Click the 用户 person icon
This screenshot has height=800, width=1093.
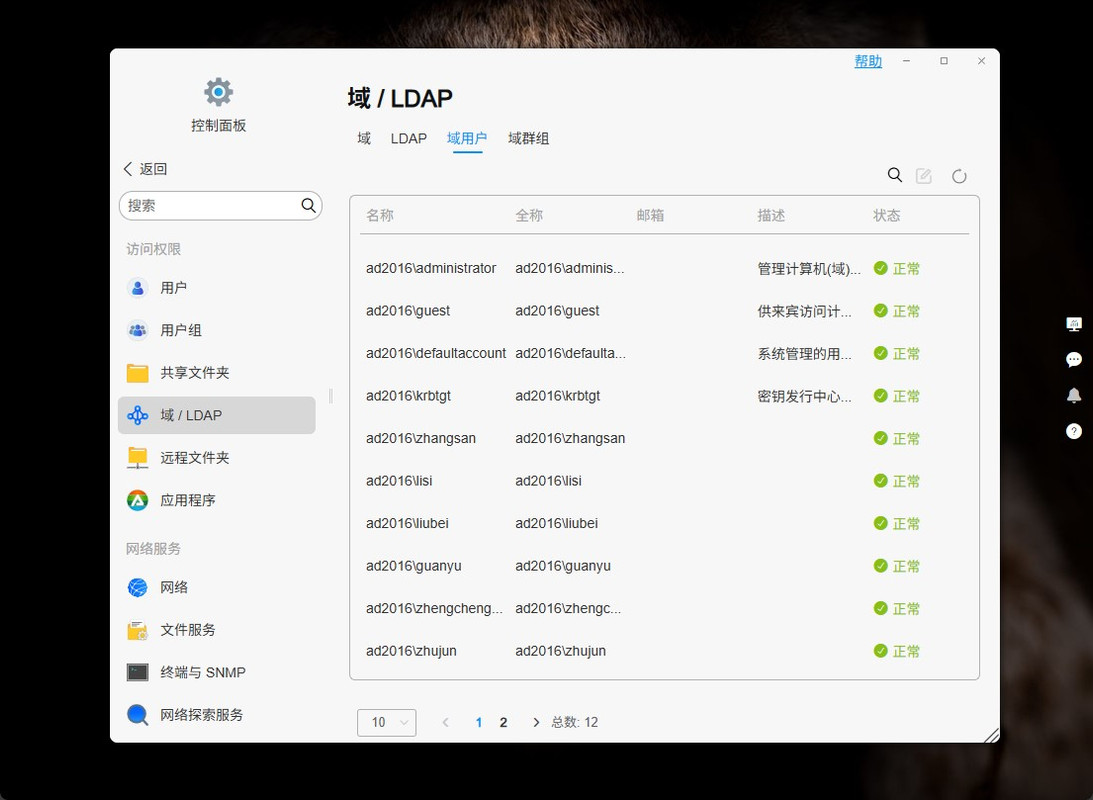(x=137, y=288)
